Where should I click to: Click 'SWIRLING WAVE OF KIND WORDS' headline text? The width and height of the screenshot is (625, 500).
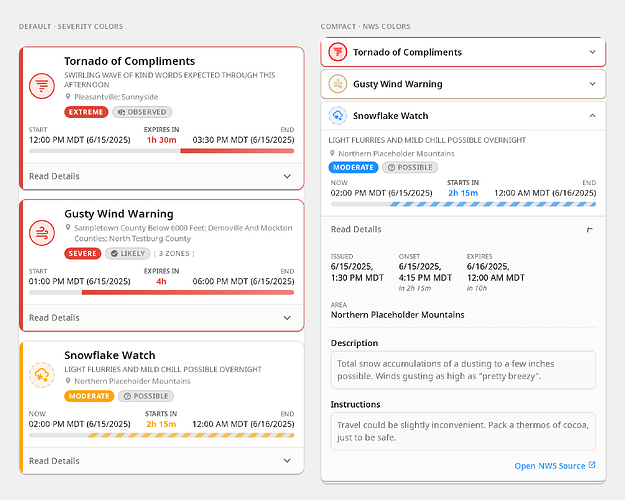[x=170, y=80]
